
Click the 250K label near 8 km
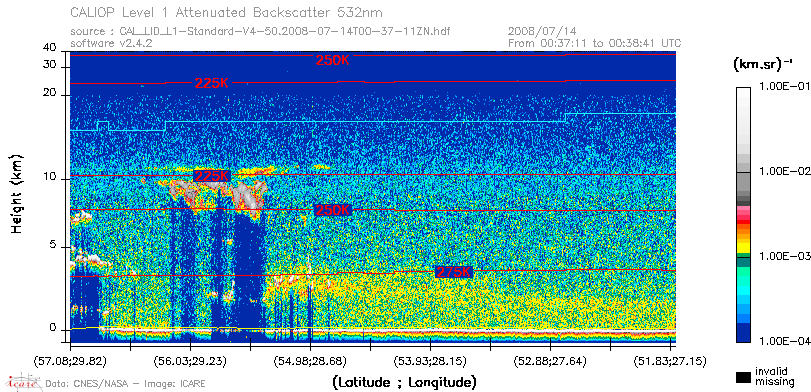click(x=333, y=210)
